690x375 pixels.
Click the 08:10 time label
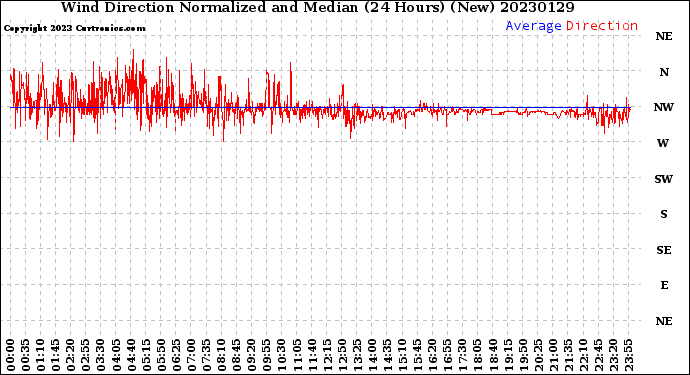pyautogui.click(x=221, y=355)
